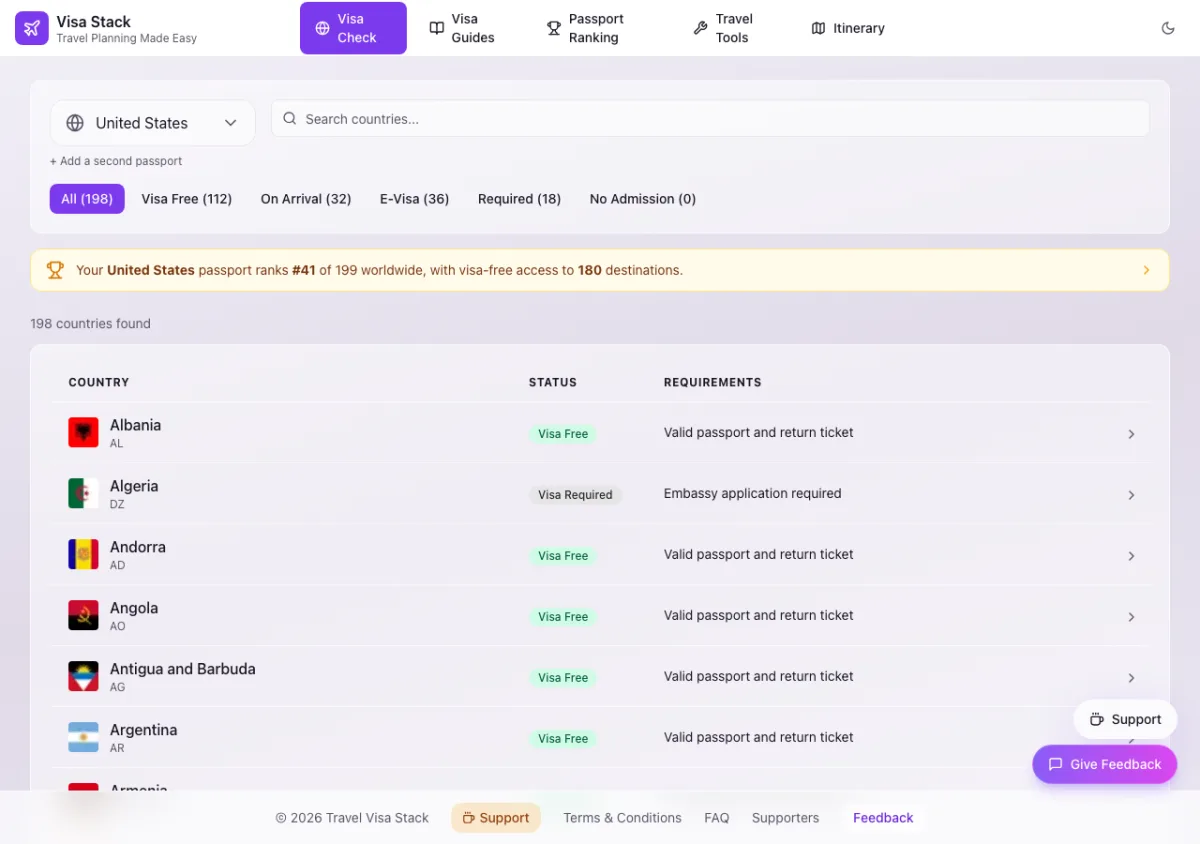Expand the passport ranking banner arrow
Screen dimensions: 1200x844
pyautogui.click(x=1146, y=270)
